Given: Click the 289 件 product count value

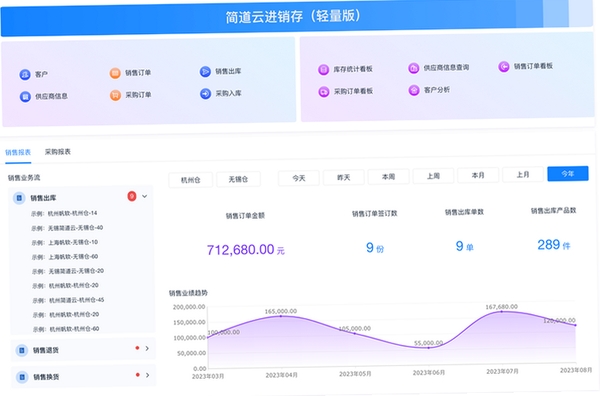Looking at the screenshot, I should [x=554, y=244].
